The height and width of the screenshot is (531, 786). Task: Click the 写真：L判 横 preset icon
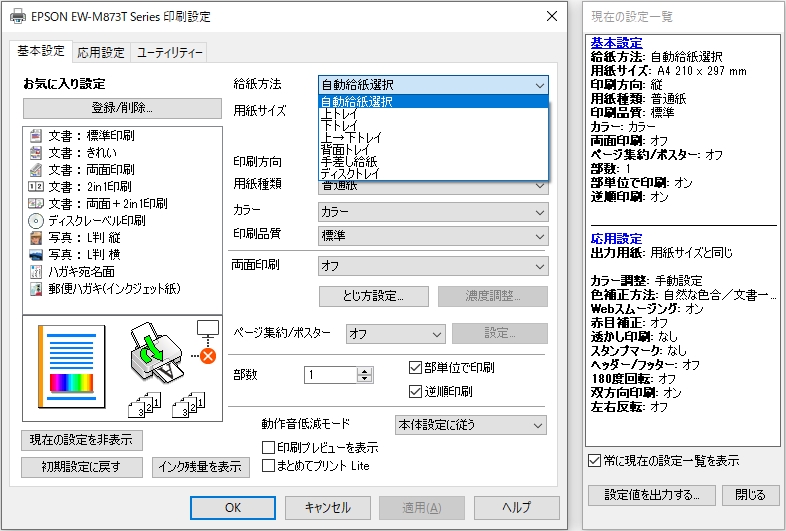[36, 255]
